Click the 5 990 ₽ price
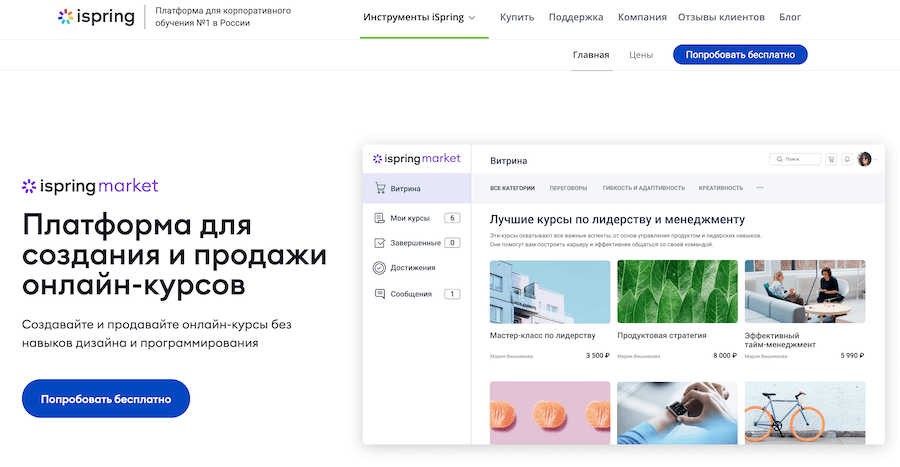Viewport: 900px width, 467px height. [852, 356]
